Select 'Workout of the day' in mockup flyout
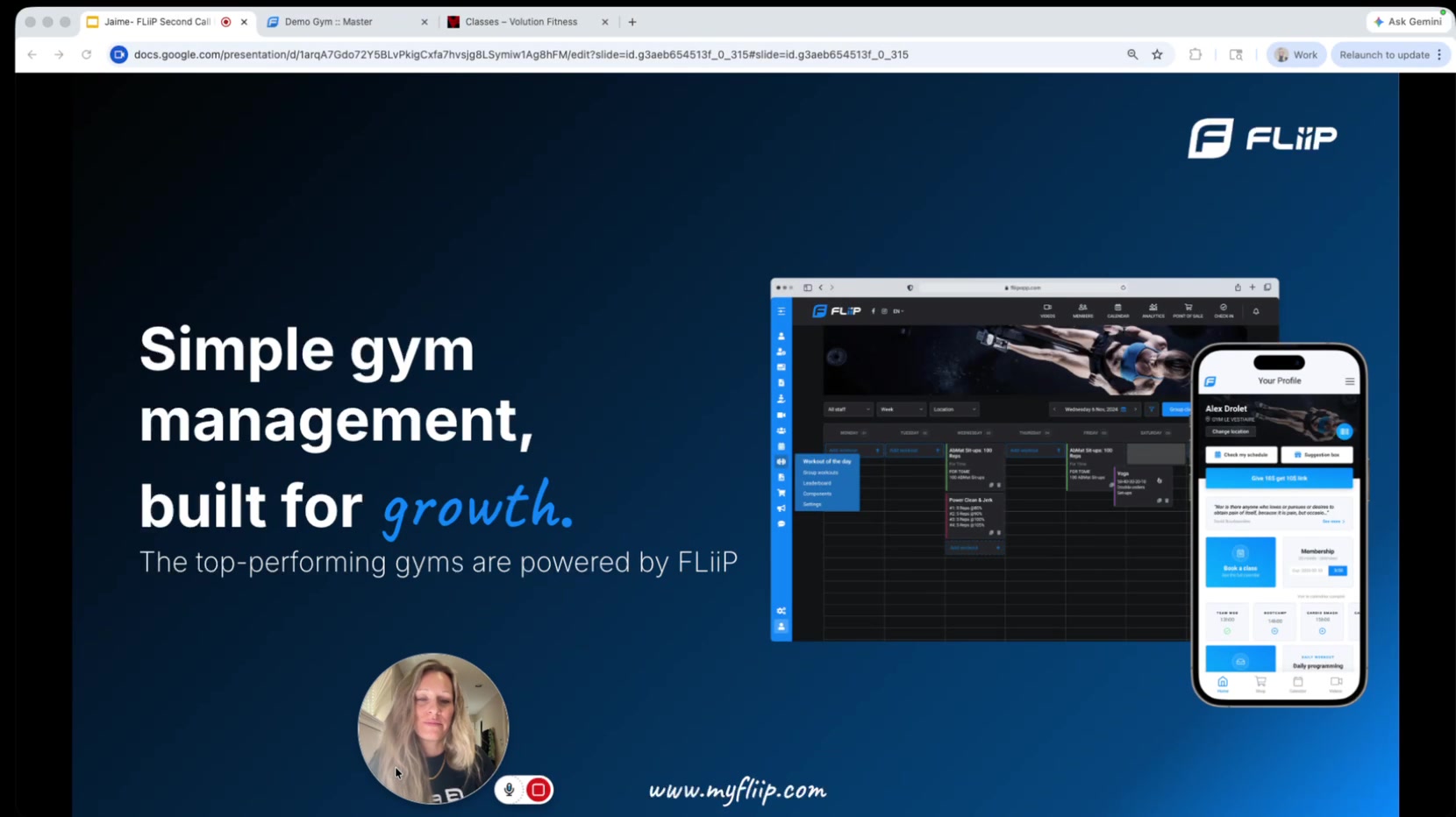Viewport: 1456px width, 817px height. (x=827, y=461)
